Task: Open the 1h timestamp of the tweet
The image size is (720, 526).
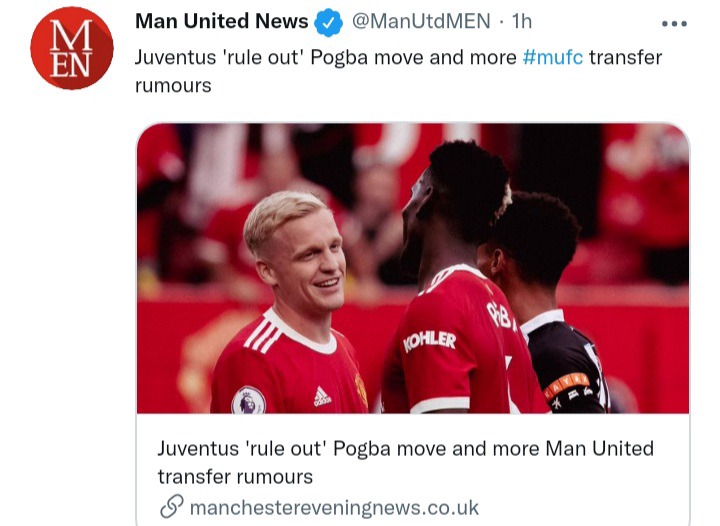Action: tap(522, 22)
